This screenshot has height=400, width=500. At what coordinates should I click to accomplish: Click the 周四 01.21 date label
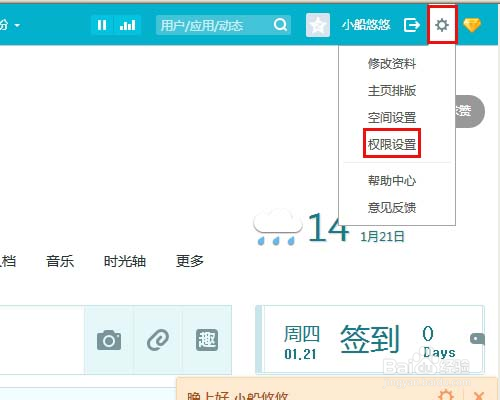[x=301, y=343]
